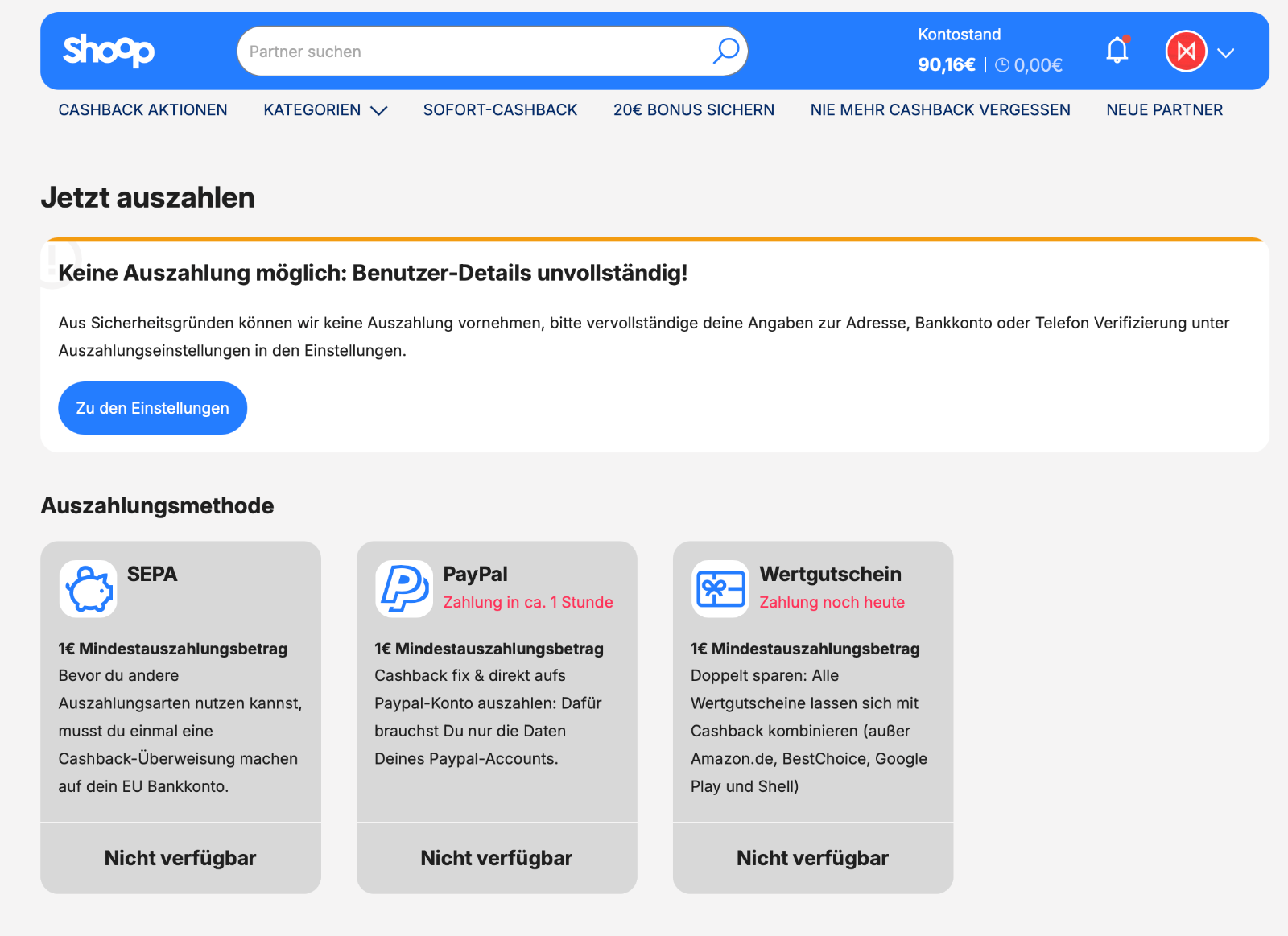Expand the KATEGORIEN dropdown
Viewport: 1288px width, 936px height.
coord(325,110)
